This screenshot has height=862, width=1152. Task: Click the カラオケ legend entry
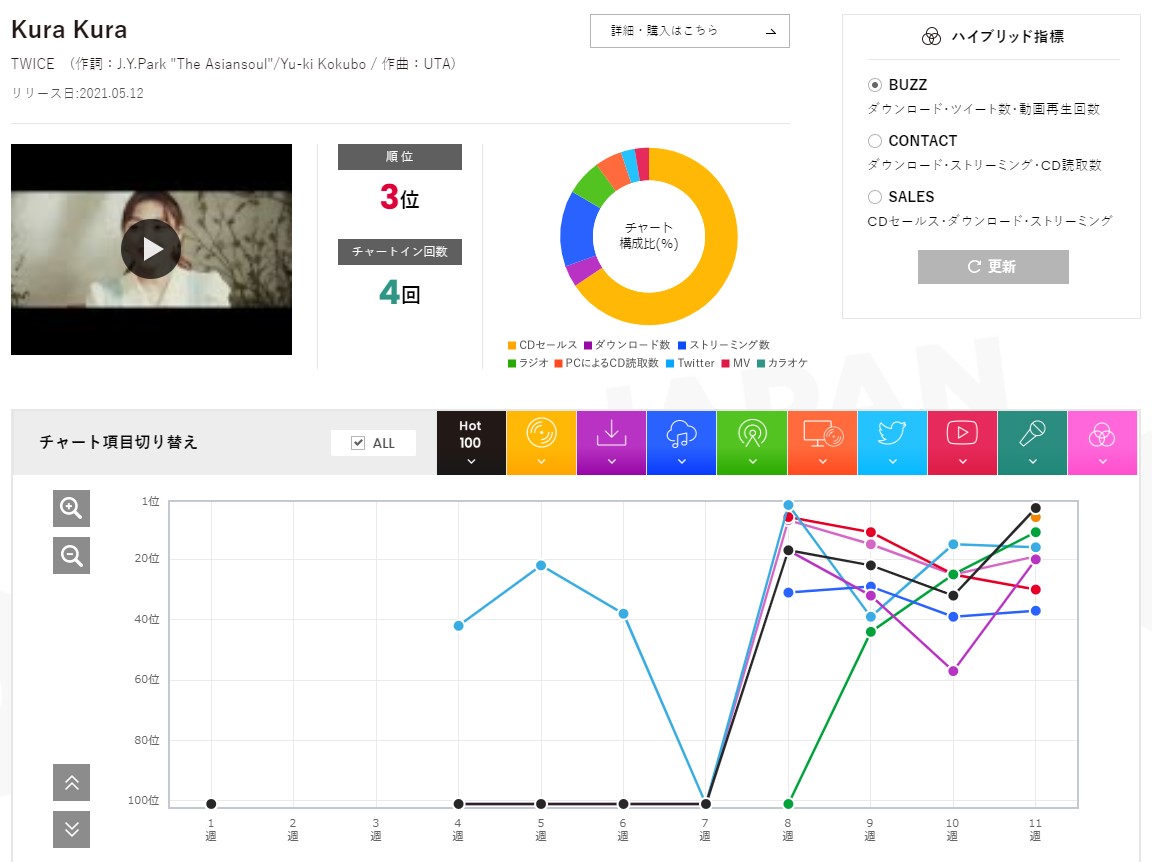[782, 363]
